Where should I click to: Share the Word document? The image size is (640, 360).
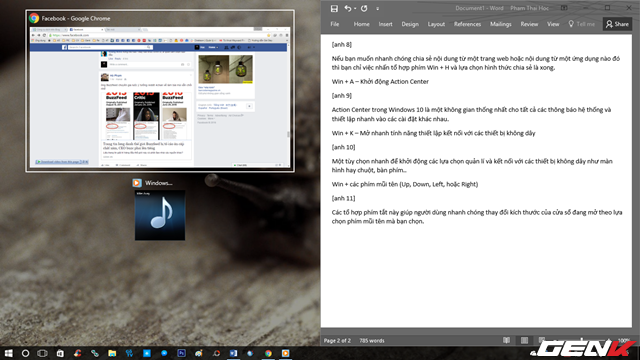[617, 24]
